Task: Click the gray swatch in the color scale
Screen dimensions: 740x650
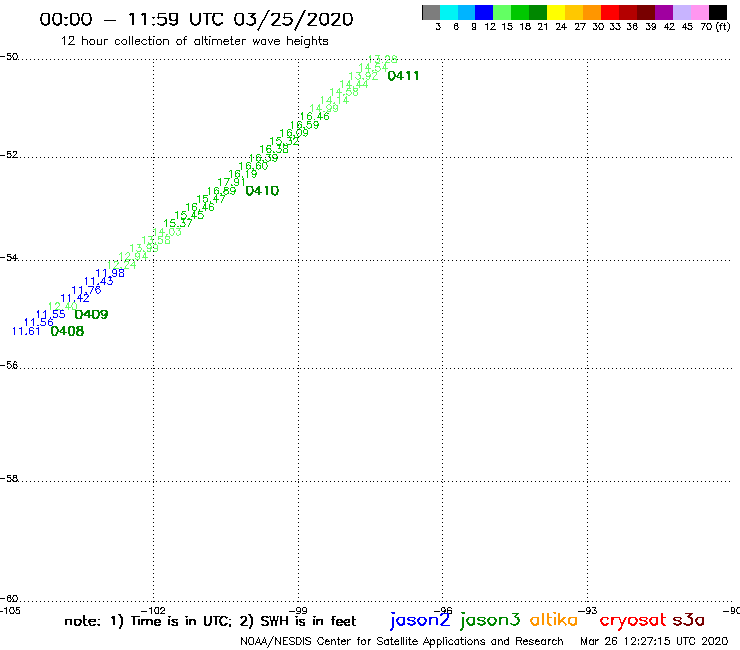Action: pyautogui.click(x=431, y=12)
